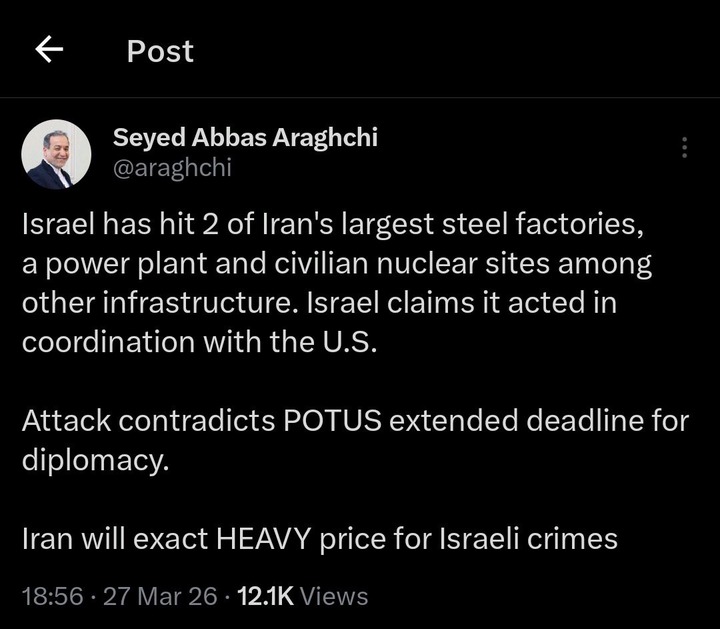720x629 pixels.
Task: Tap the "Views" label
Action: coord(334,597)
